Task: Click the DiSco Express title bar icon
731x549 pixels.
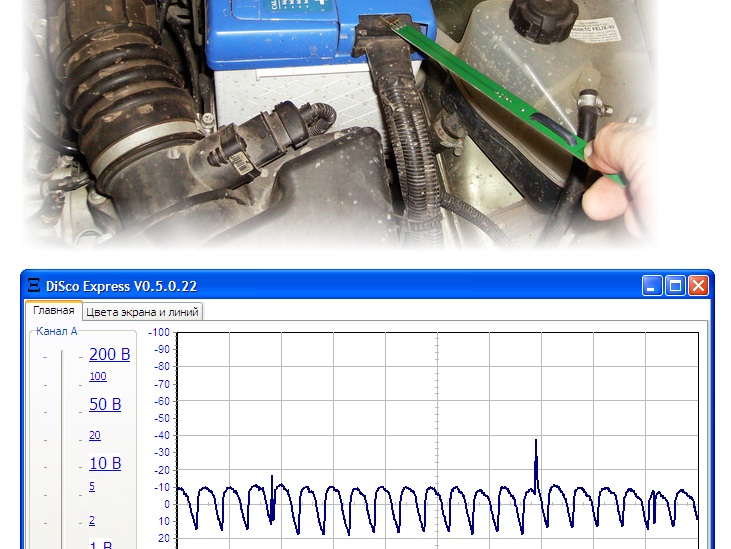Action: point(34,285)
